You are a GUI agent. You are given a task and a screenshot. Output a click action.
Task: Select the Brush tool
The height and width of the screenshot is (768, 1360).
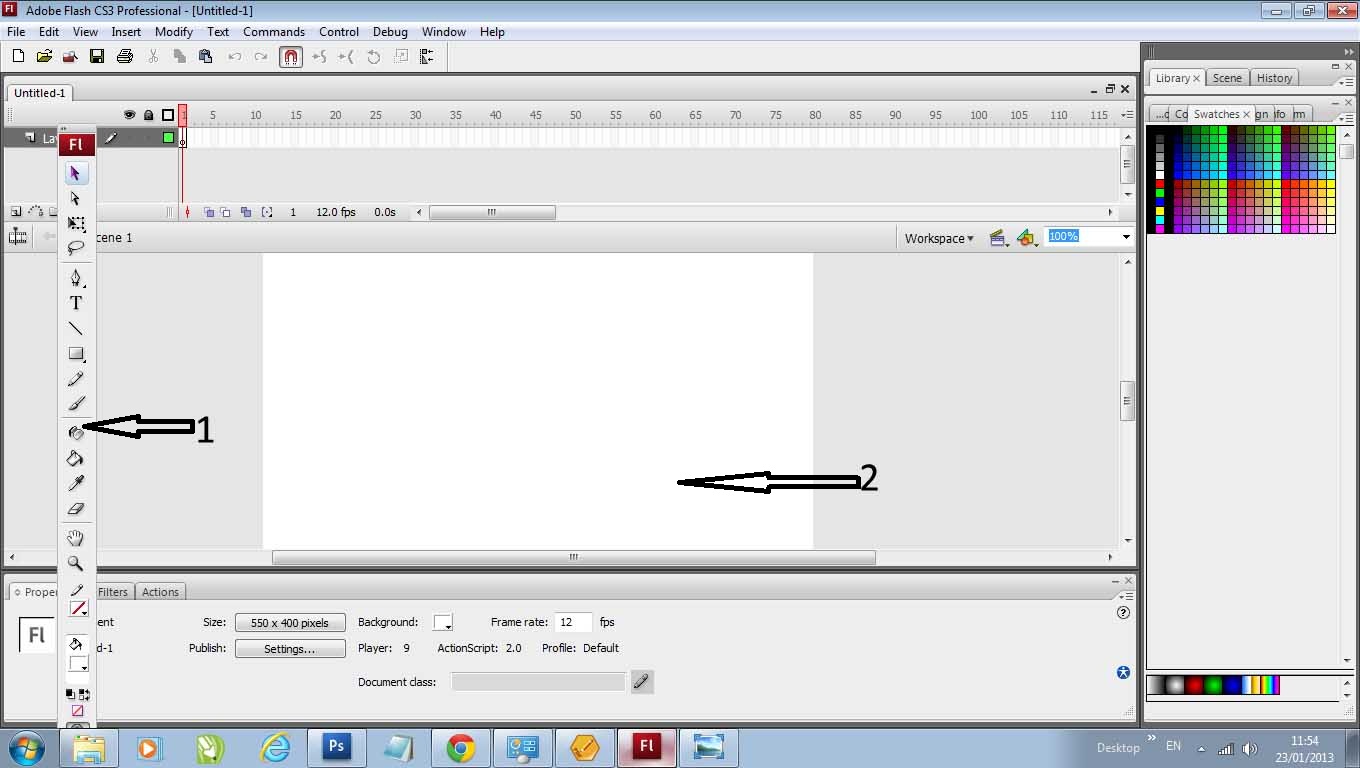[x=75, y=404]
